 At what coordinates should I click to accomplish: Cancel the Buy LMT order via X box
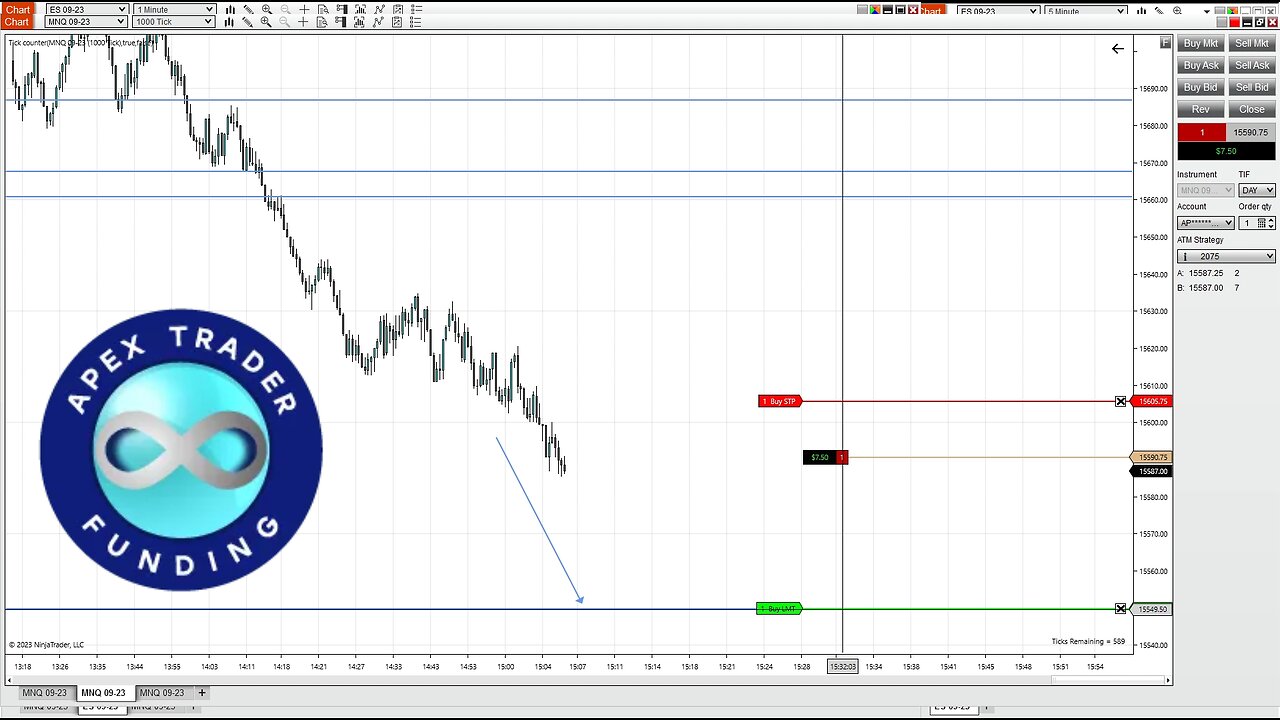pos(1120,609)
